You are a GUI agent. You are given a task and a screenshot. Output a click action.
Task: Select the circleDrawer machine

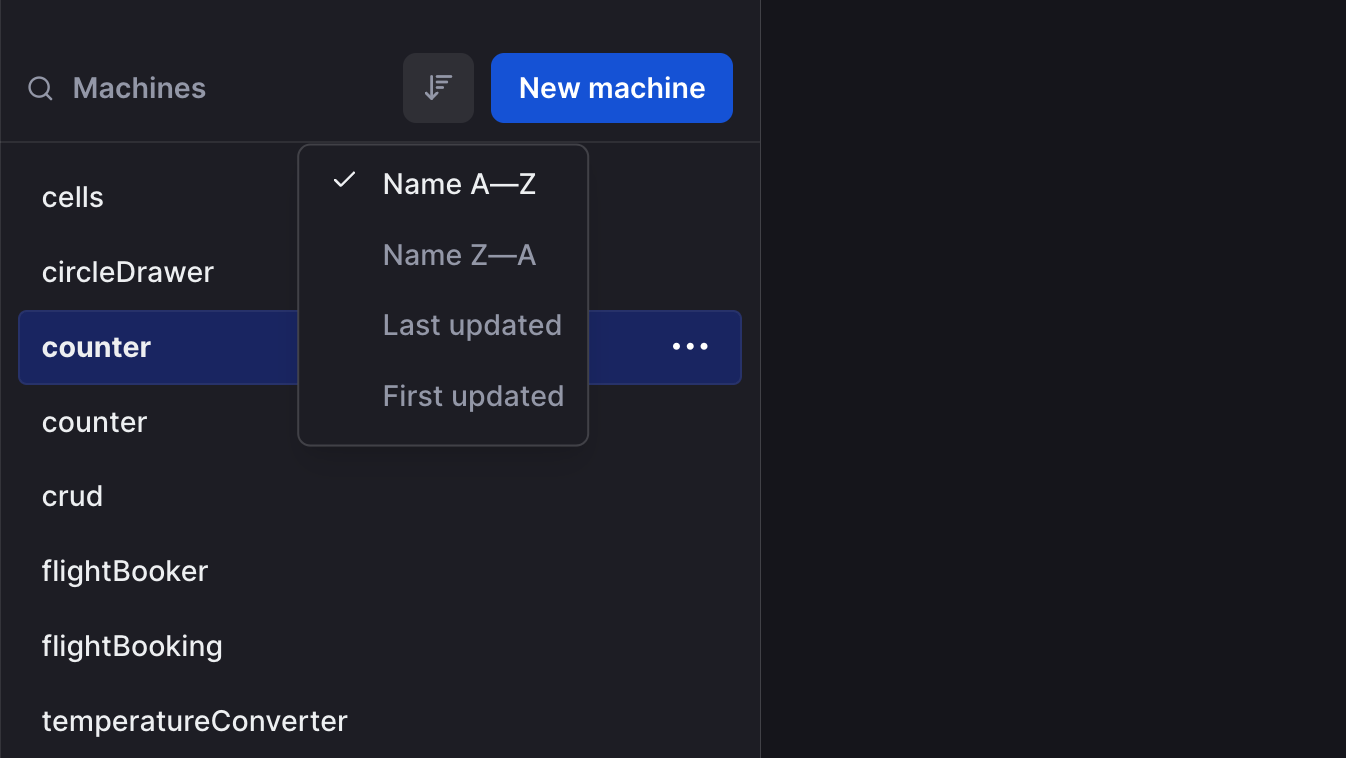pos(128,272)
